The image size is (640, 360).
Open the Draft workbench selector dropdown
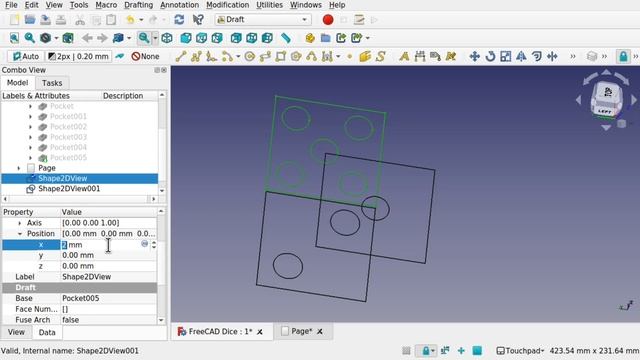pyautogui.click(x=263, y=20)
